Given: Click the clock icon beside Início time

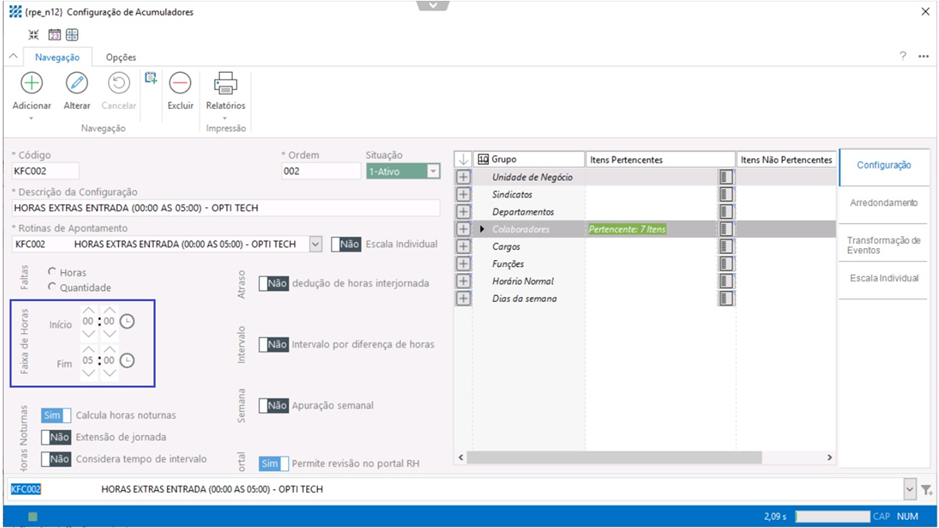Looking at the screenshot, I should [x=127, y=322].
